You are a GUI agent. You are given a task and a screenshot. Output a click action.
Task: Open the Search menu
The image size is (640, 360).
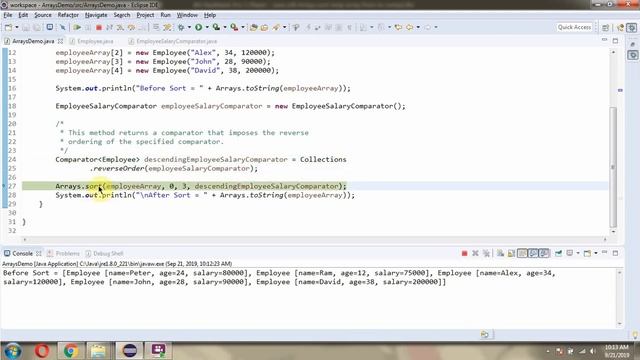(x=122, y=15)
